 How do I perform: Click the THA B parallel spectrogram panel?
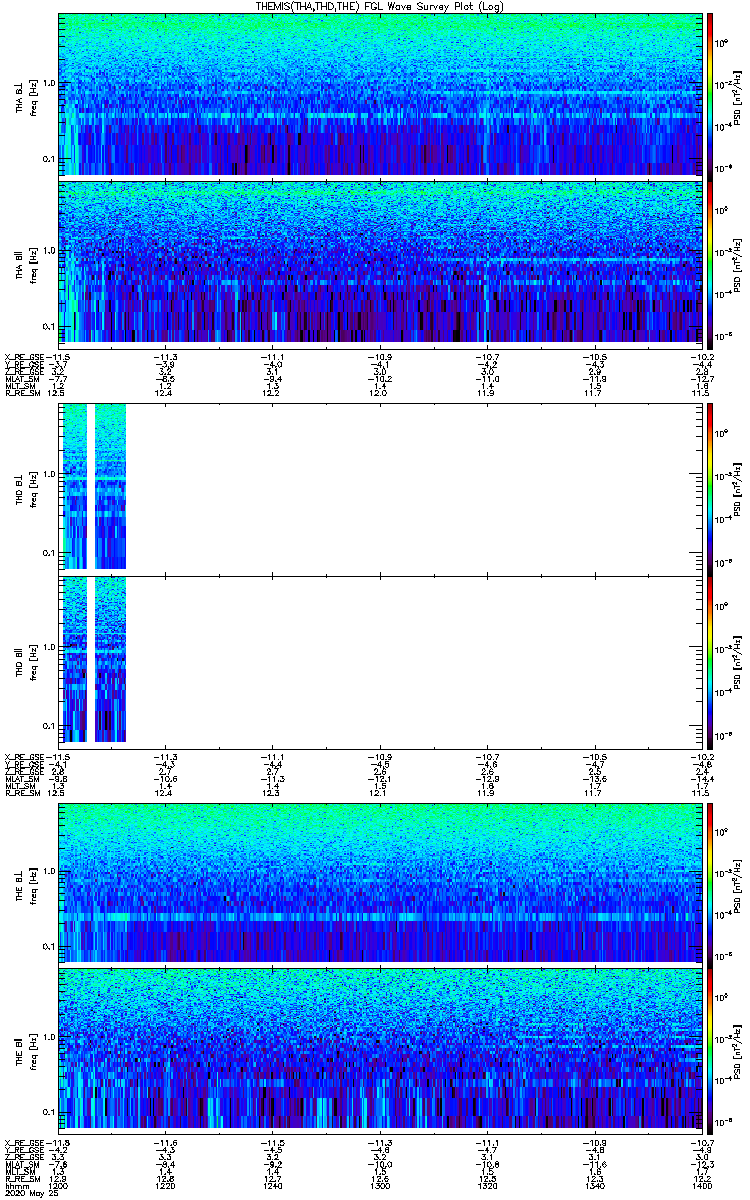pos(379,261)
